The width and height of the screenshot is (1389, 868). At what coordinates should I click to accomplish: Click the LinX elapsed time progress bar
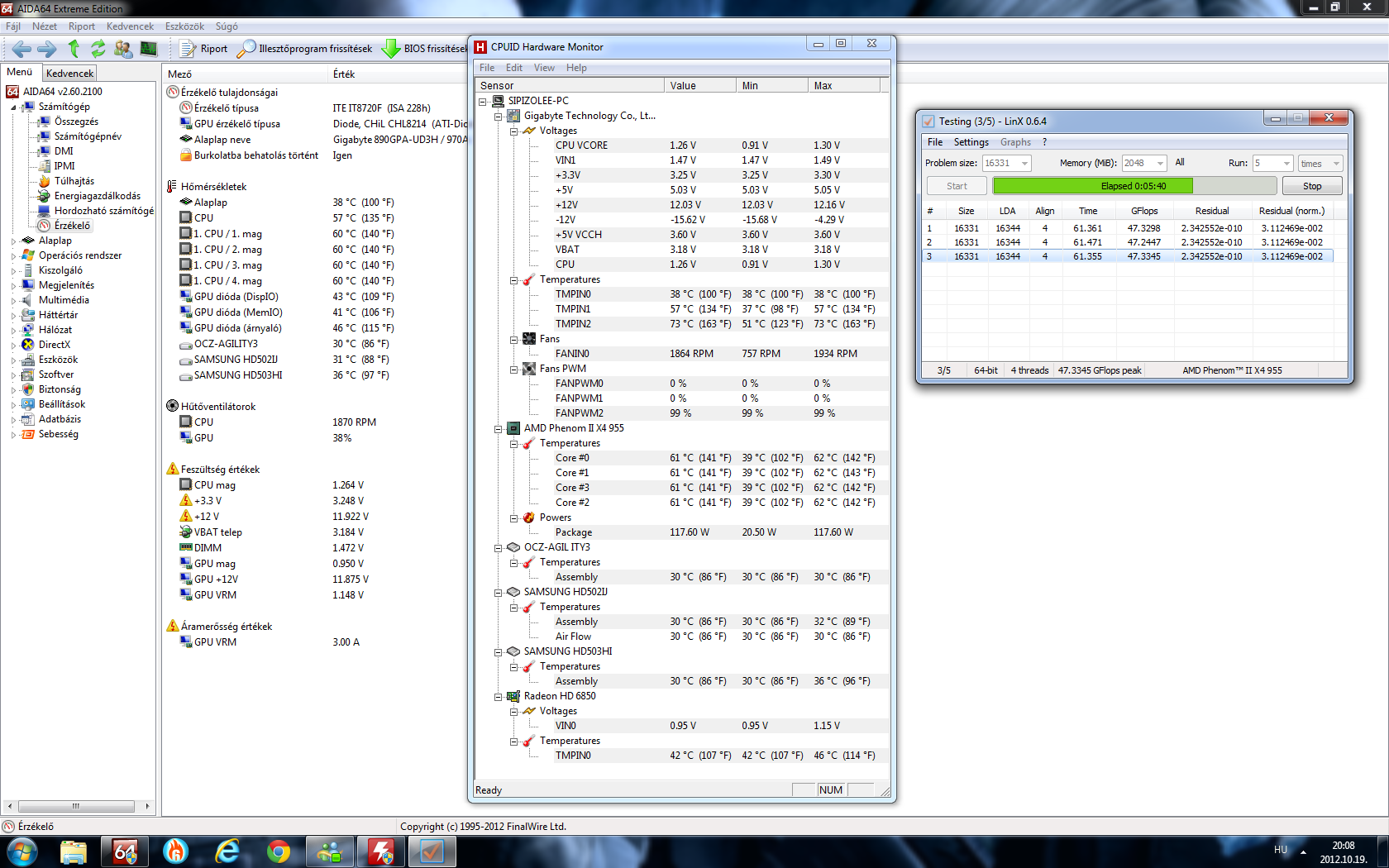(1134, 186)
